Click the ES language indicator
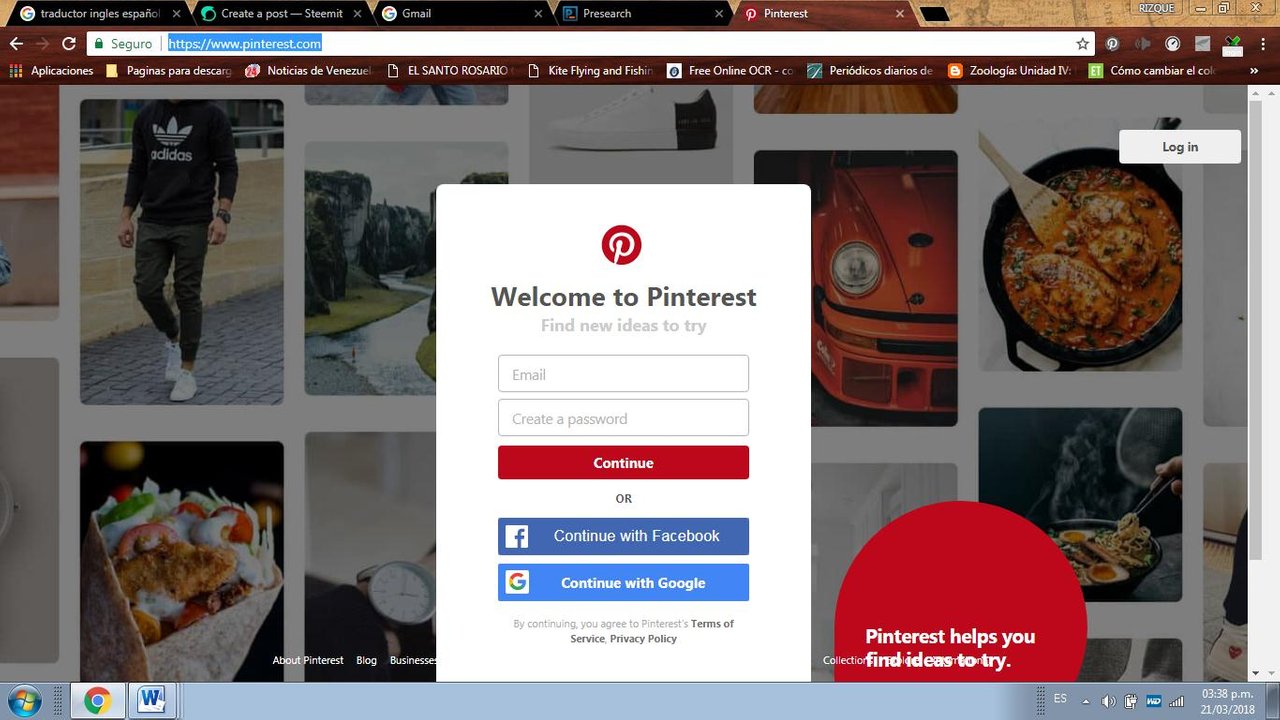The width and height of the screenshot is (1280, 720). click(1060, 698)
